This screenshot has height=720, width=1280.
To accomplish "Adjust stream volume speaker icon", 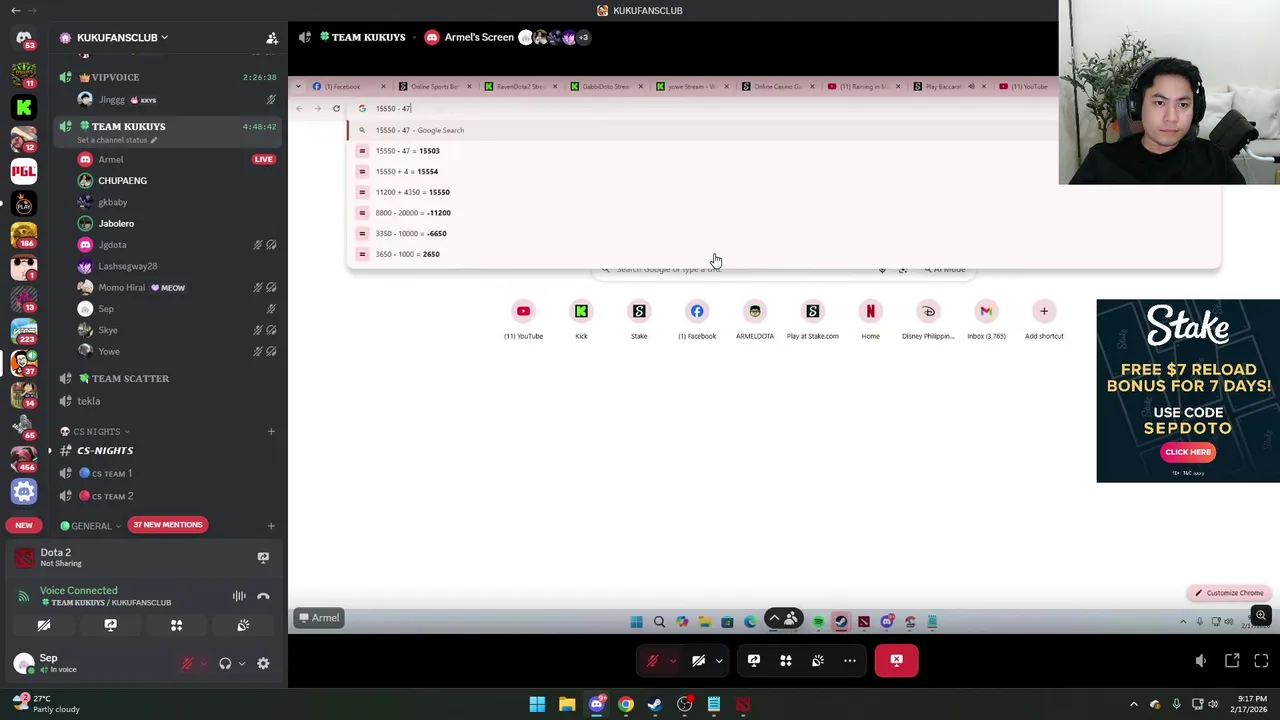I will tap(1201, 661).
